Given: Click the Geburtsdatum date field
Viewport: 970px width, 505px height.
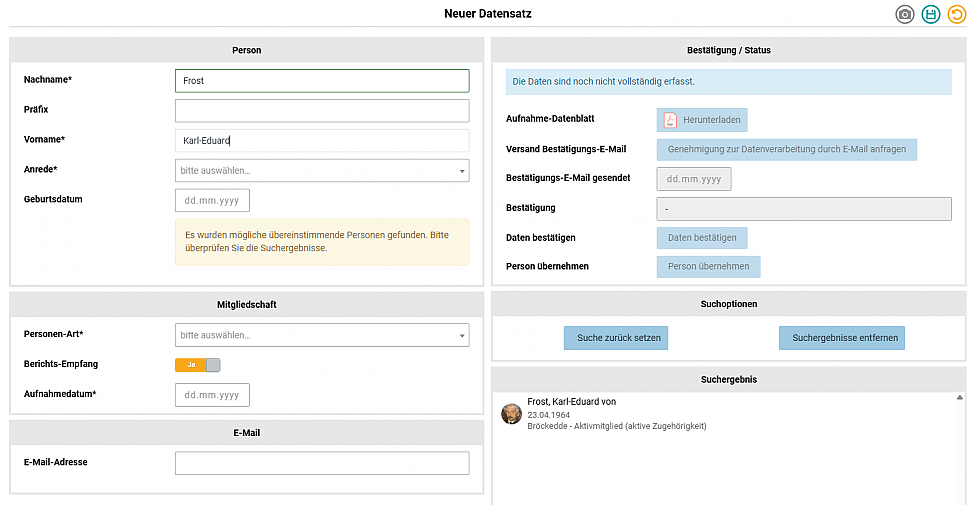Looking at the screenshot, I should (212, 201).
